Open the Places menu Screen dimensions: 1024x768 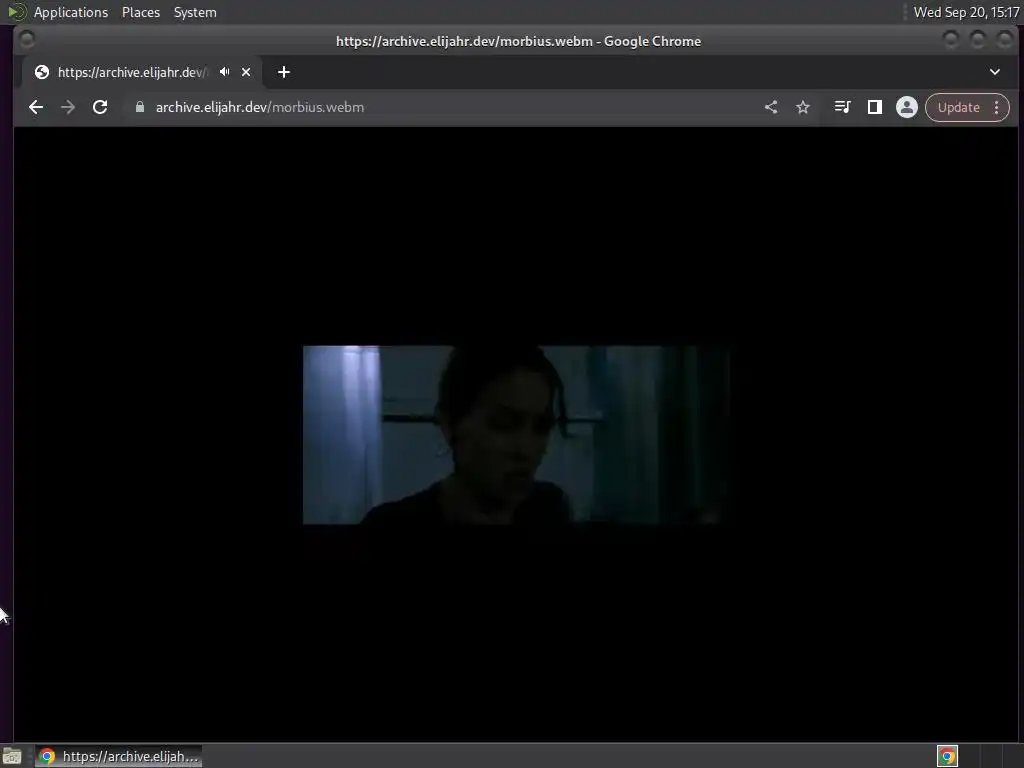(x=141, y=12)
